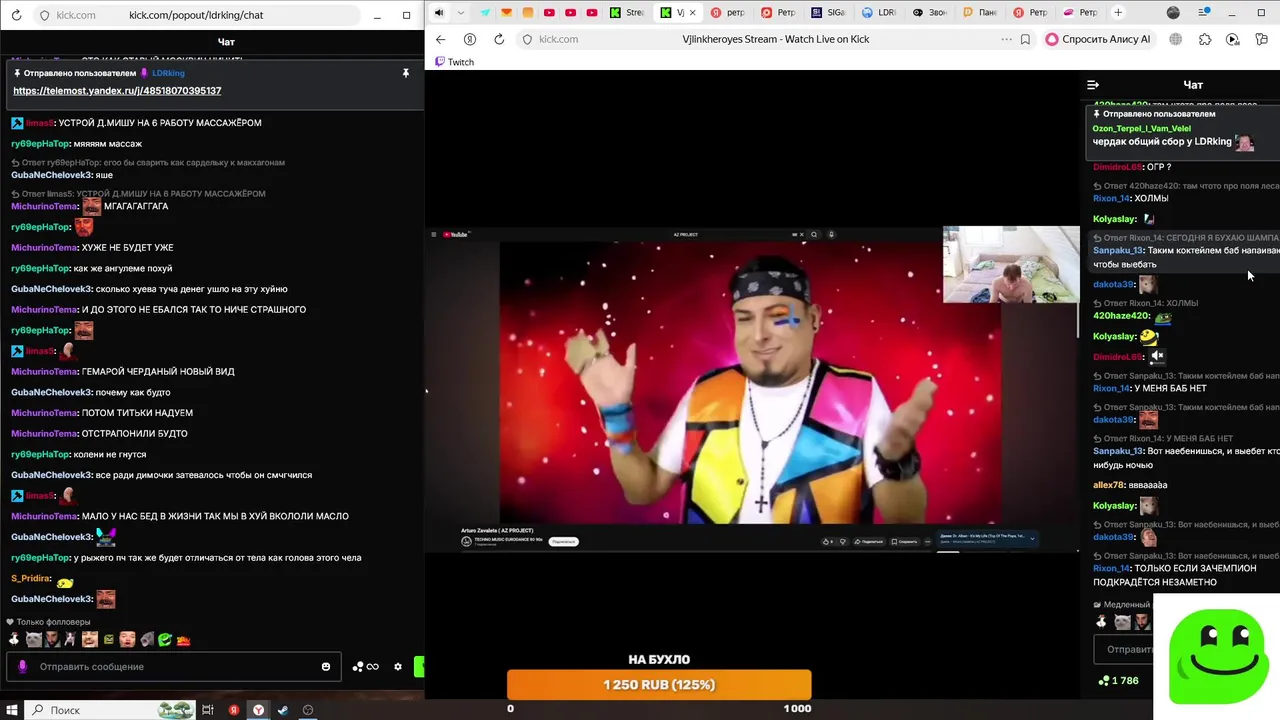Click the green send button in popout chat
Screen dimensions: 1280x720
point(420,667)
